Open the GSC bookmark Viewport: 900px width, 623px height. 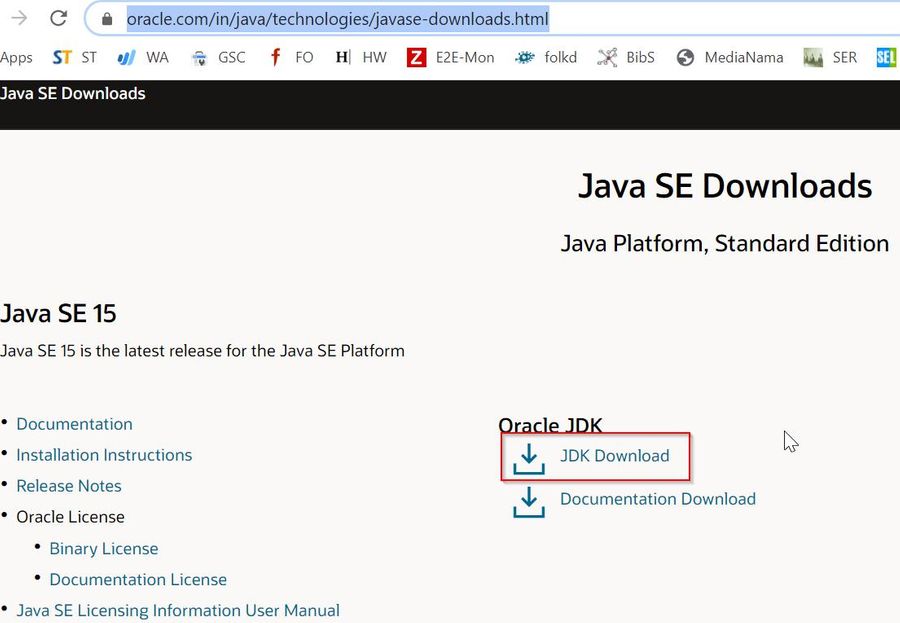click(218, 57)
